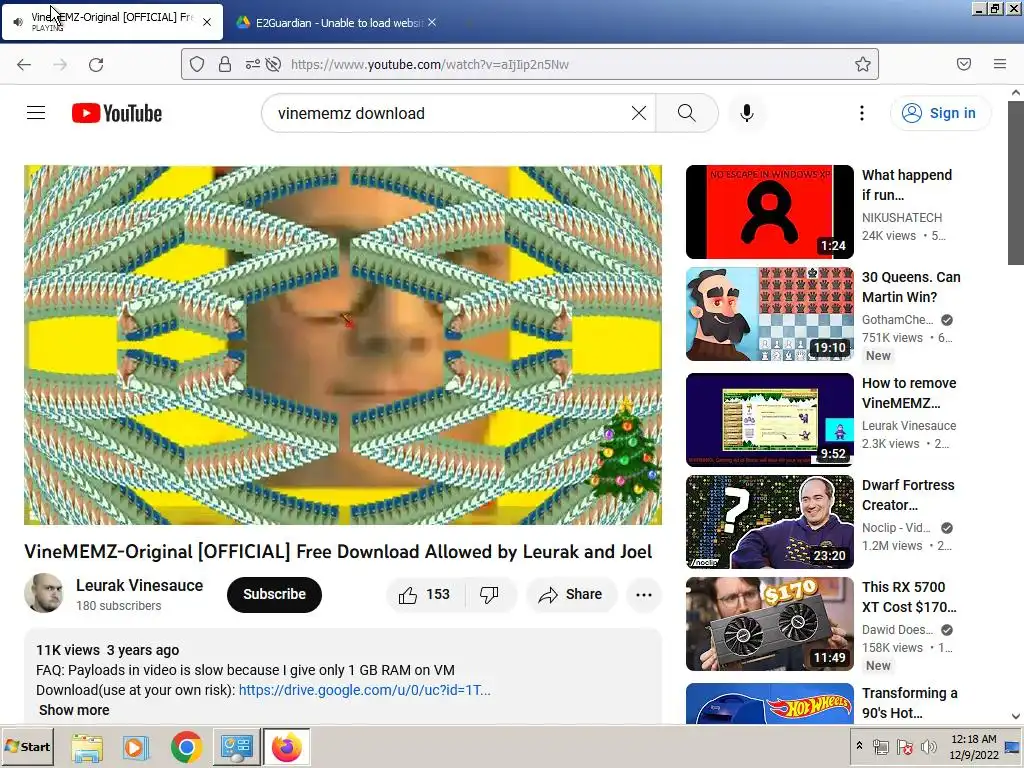The width and height of the screenshot is (1024, 768).
Task: Expand description with Show more
Action: click(x=74, y=710)
